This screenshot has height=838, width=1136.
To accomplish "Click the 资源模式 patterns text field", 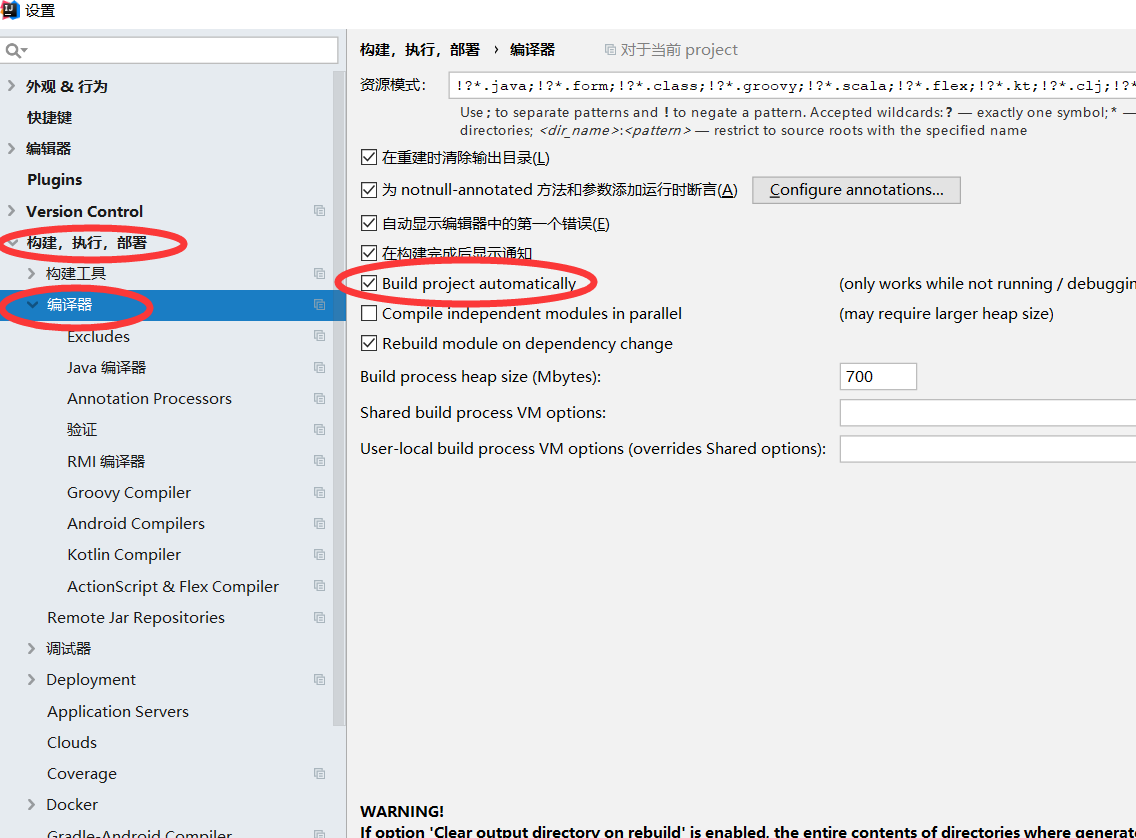I will (x=793, y=85).
